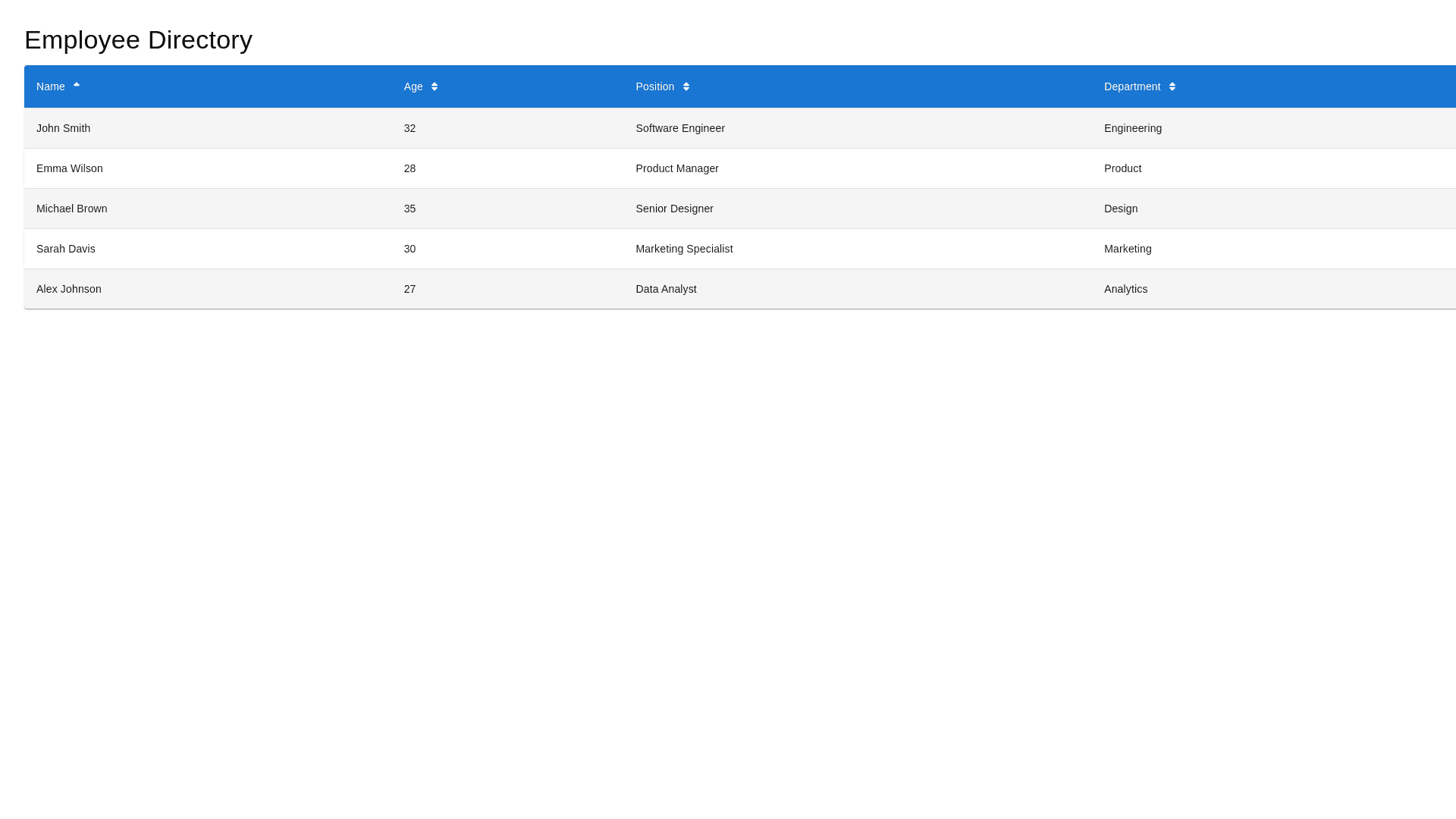Viewport: 1456px width, 819px height.
Task: Click the Marketing Specialist position cell
Action: (x=684, y=249)
